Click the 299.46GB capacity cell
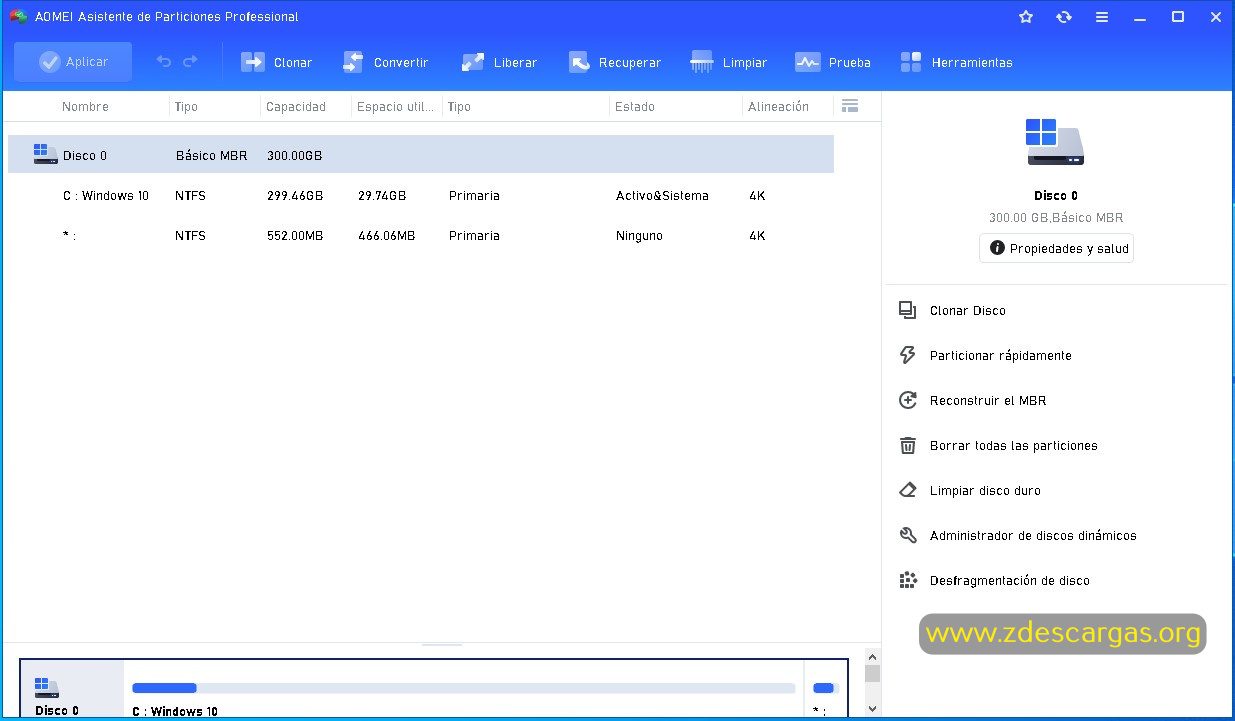The width and height of the screenshot is (1235, 721). click(295, 196)
